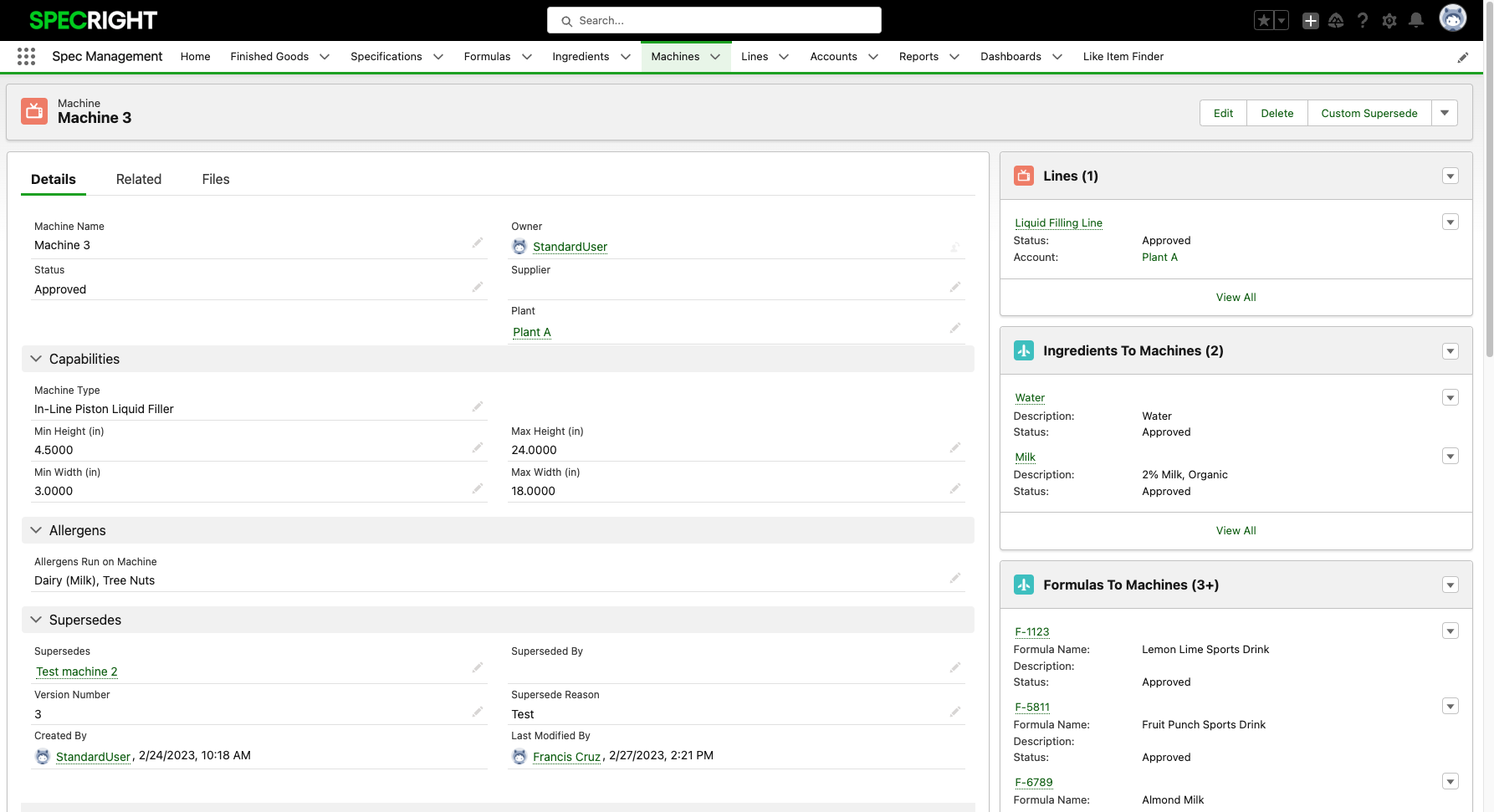Click View All under Lines panel
Screen dimensions: 1494x812
pyautogui.click(x=1236, y=297)
